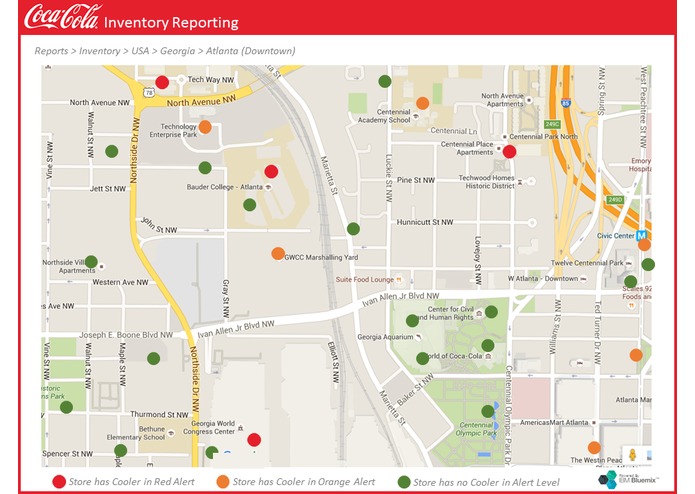Click the orange marker at Civic Center station
The image size is (695, 494).
(x=644, y=245)
